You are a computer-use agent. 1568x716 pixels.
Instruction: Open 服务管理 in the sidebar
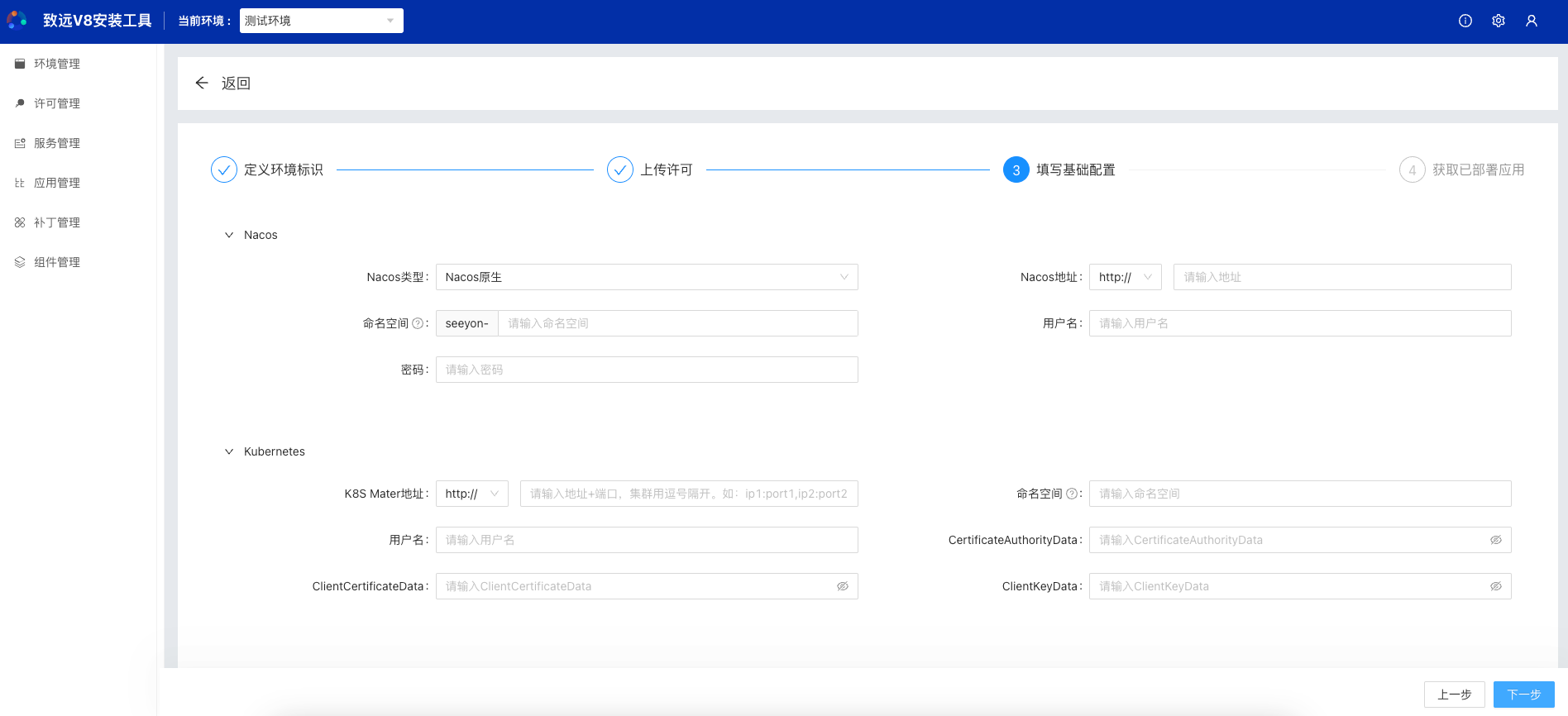[56, 143]
